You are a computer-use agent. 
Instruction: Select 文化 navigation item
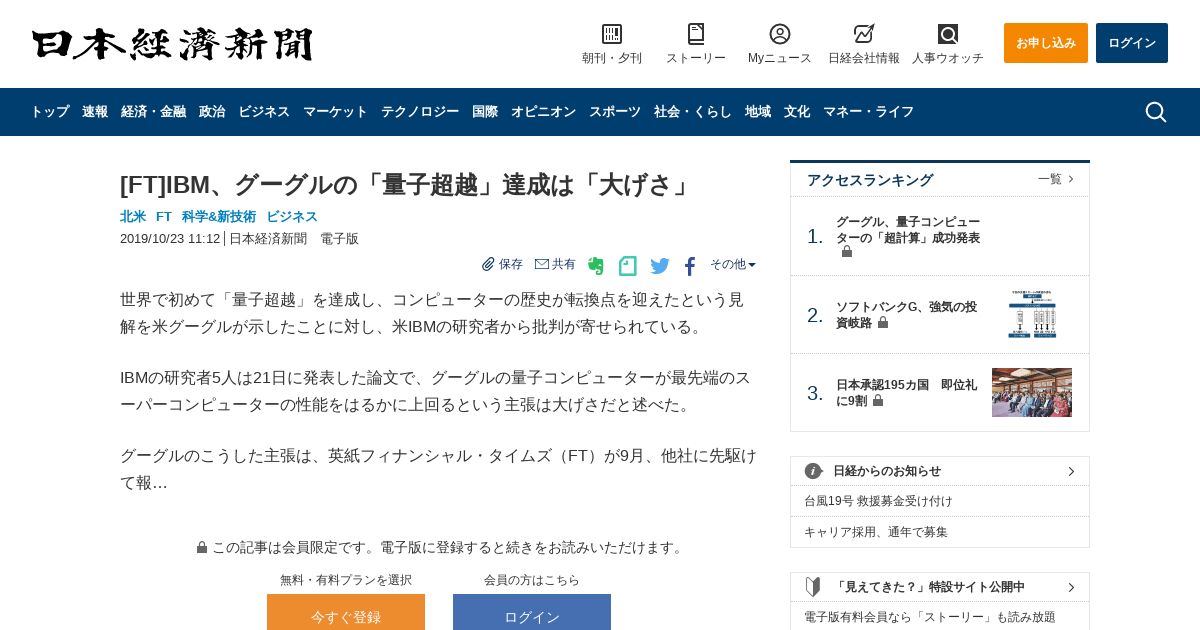pos(797,112)
